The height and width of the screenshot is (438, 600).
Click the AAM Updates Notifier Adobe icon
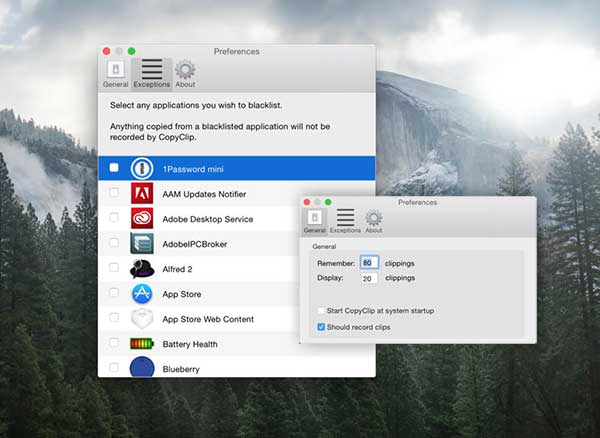point(142,193)
